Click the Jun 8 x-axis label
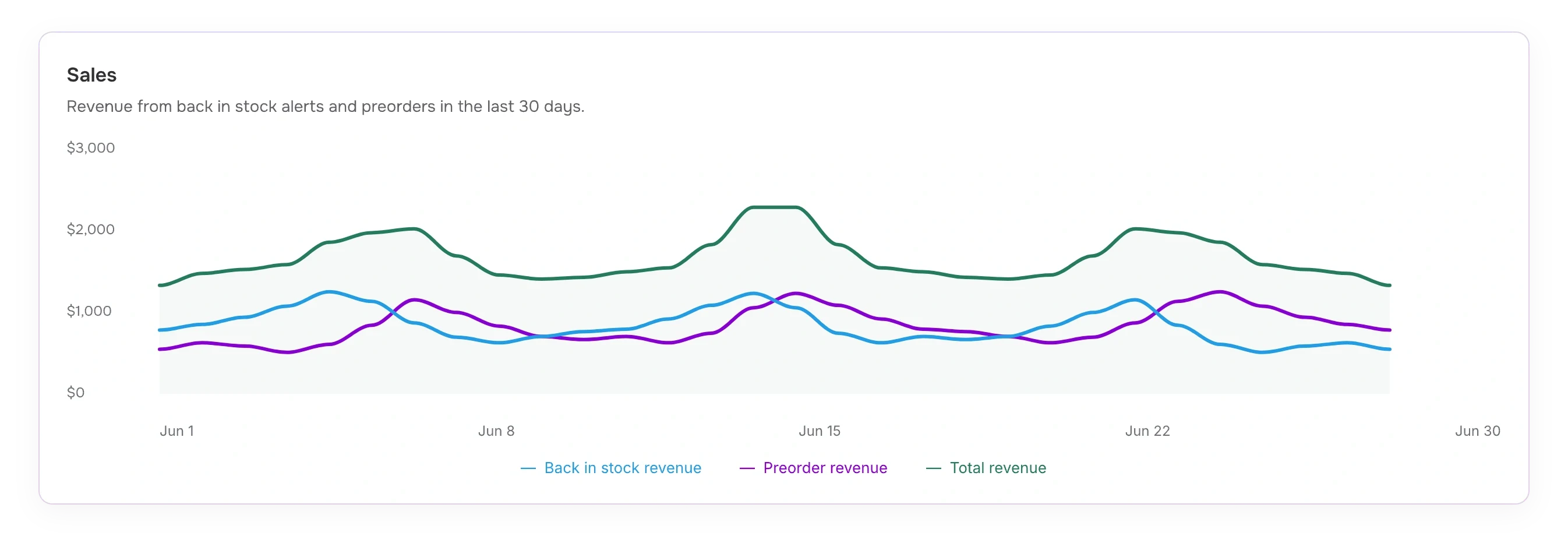Viewport: 1568px width, 550px height. tap(496, 431)
